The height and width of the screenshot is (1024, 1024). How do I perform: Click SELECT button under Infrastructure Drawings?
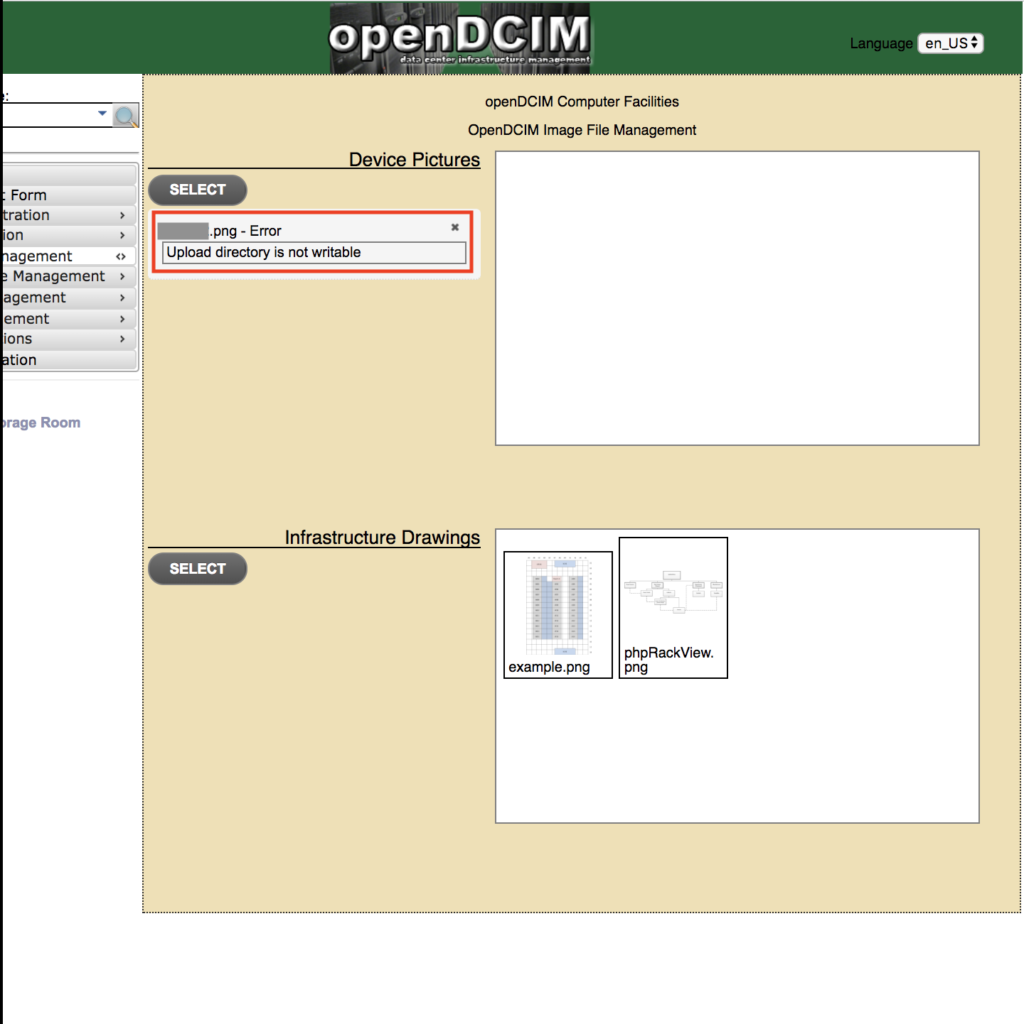click(x=197, y=569)
